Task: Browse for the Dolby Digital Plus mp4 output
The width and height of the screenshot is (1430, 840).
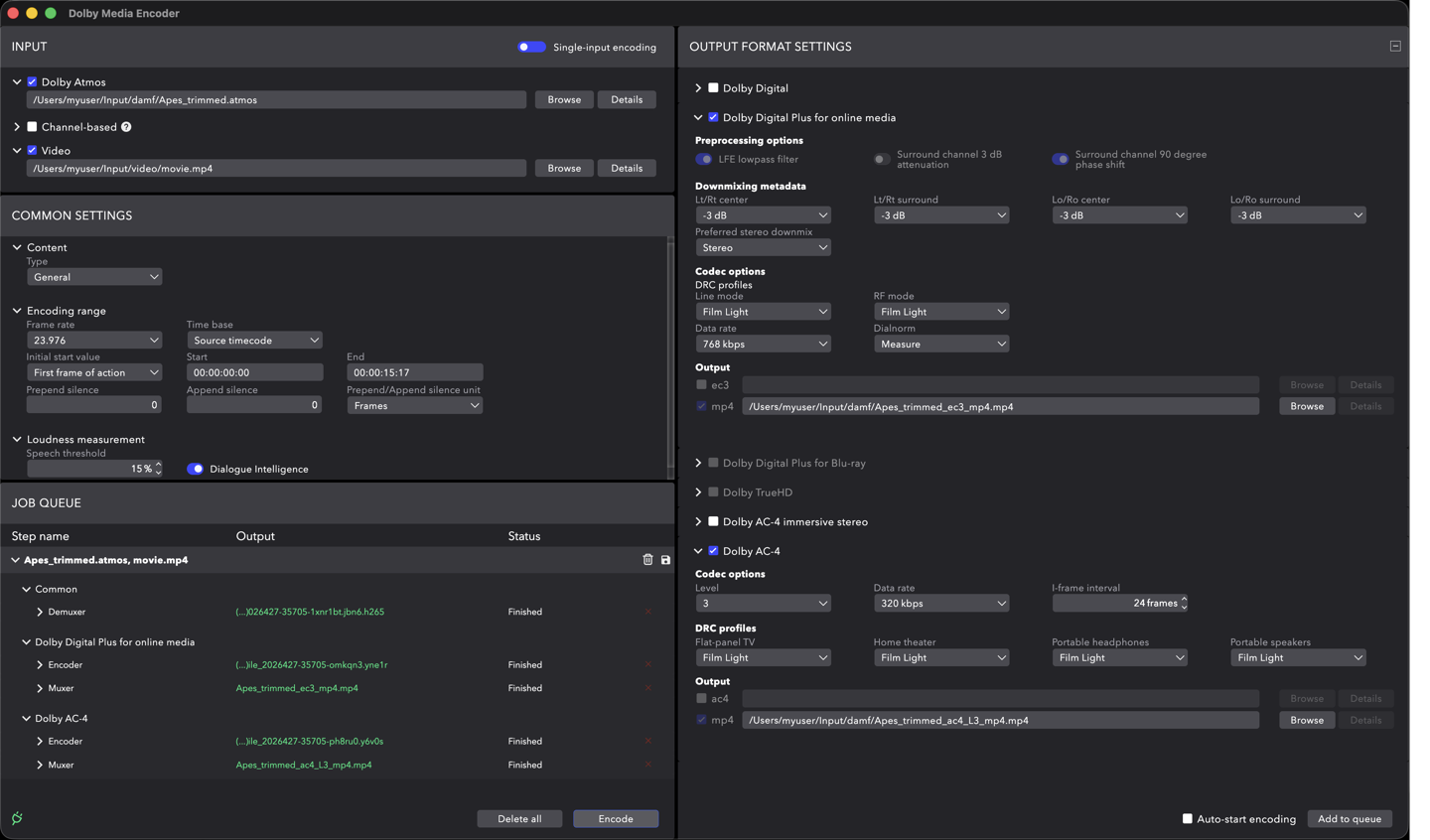Action: 1307,406
